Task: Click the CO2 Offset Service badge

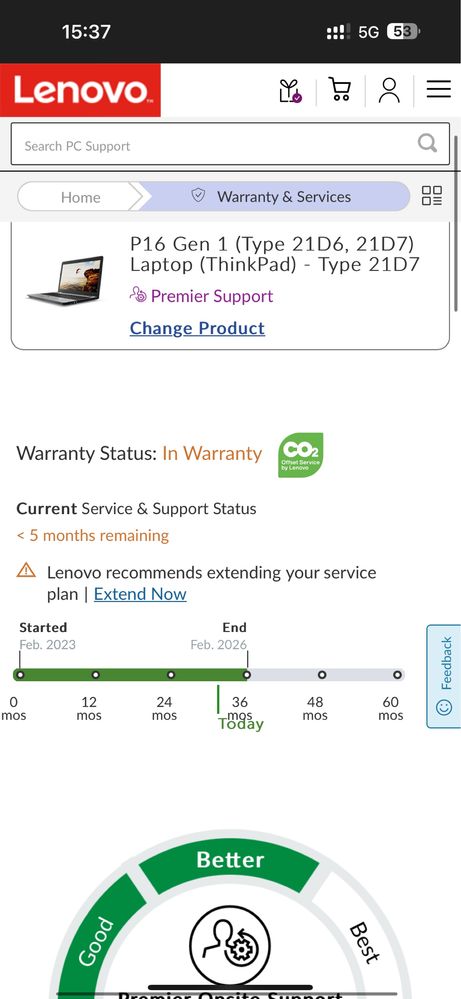Action: click(301, 455)
